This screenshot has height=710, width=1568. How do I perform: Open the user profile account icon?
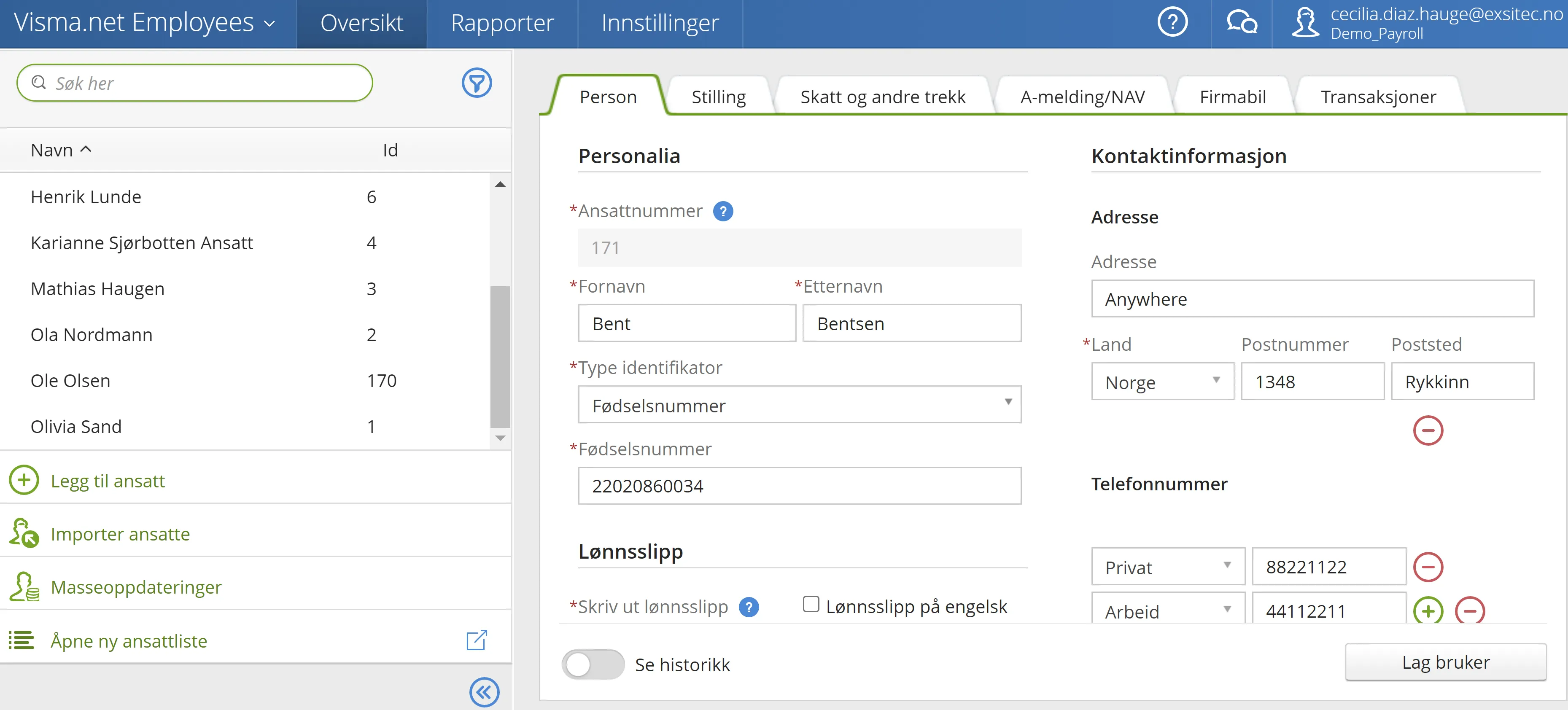pos(1306,22)
